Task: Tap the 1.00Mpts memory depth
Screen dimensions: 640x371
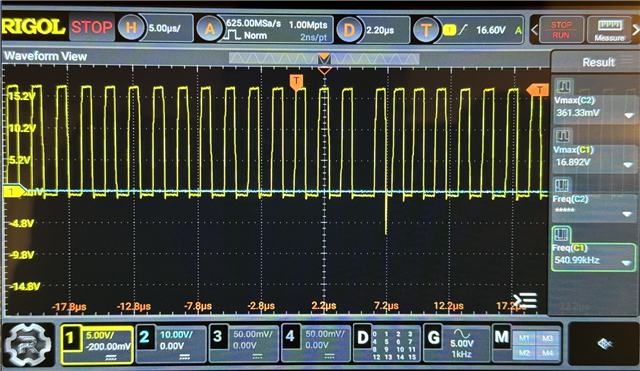Action: click(x=308, y=25)
